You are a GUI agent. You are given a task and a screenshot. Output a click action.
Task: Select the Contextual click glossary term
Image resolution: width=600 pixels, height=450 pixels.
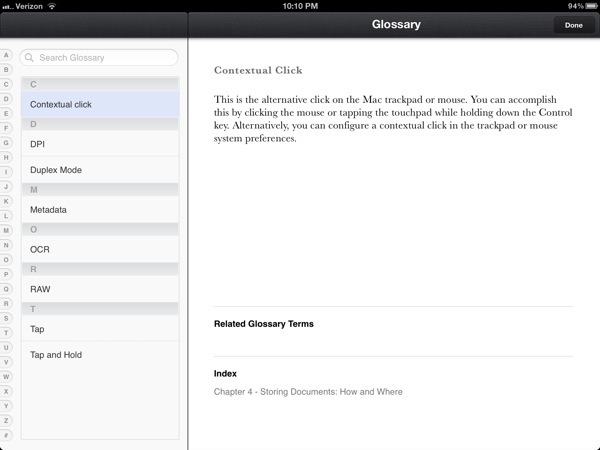click(100, 104)
